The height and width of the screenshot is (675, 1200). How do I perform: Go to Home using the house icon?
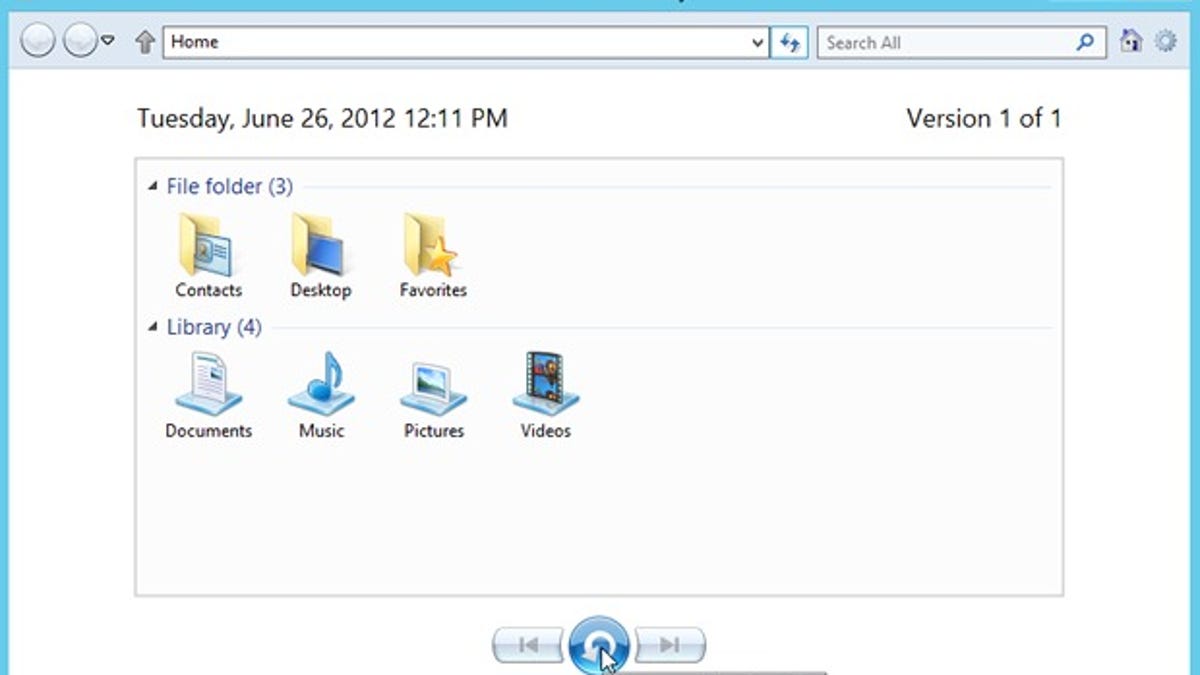click(x=1131, y=41)
